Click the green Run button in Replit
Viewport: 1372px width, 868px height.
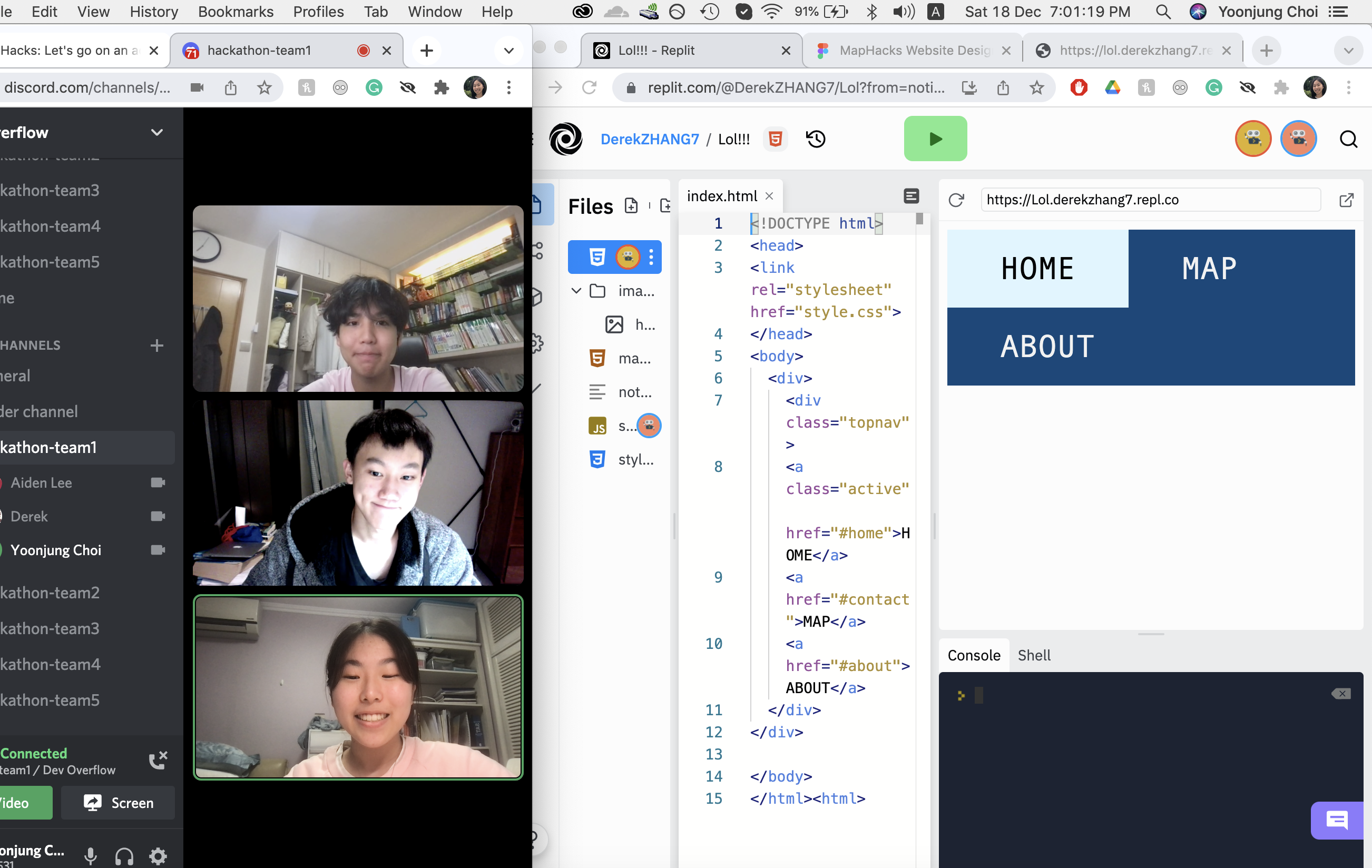point(935,139)
